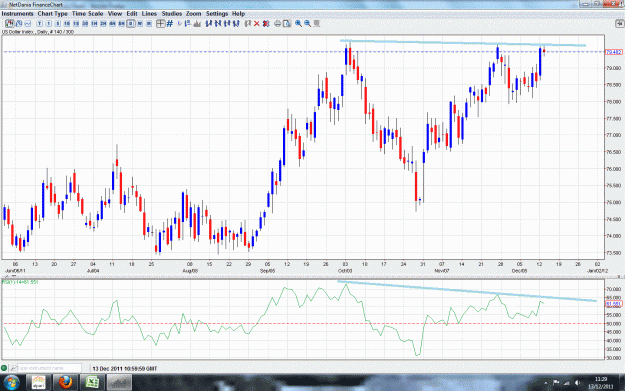Open the Instruments menu
The width and height of the screenshot is (625, 391).
click(x=18, y=14)
